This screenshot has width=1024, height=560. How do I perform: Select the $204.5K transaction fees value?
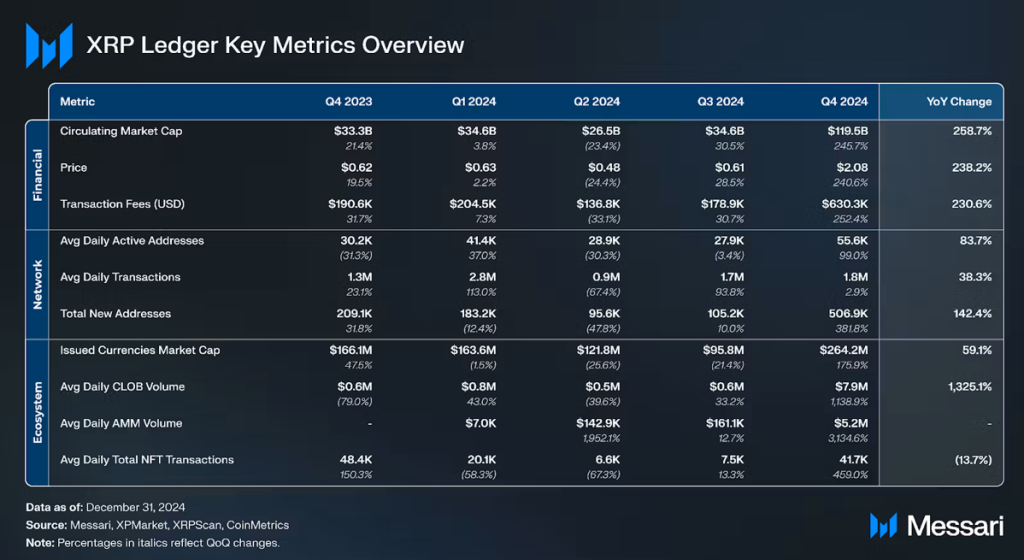click(473, 204)
